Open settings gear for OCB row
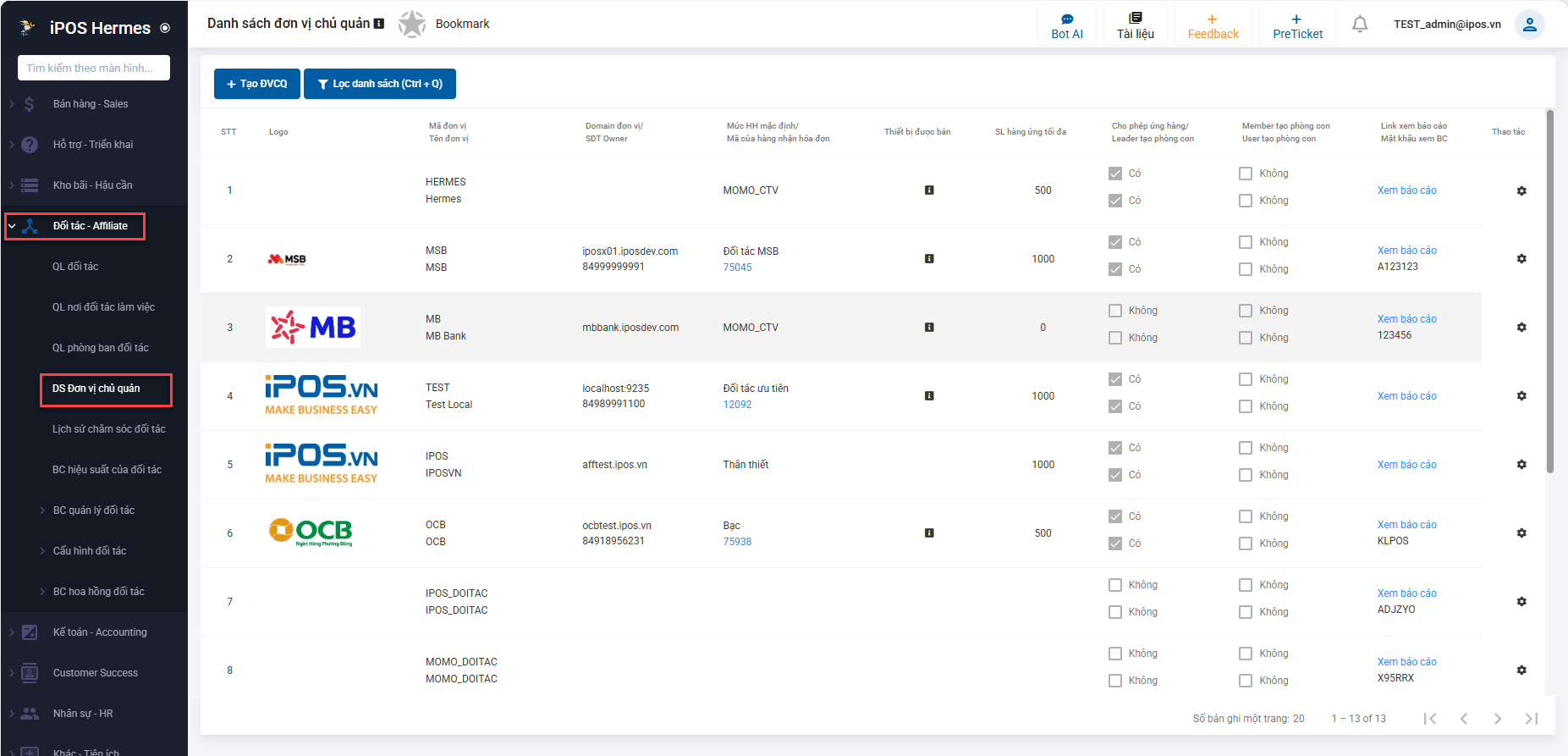The width and height of the screenshot is (1568, 756). tap(1521, 533)
